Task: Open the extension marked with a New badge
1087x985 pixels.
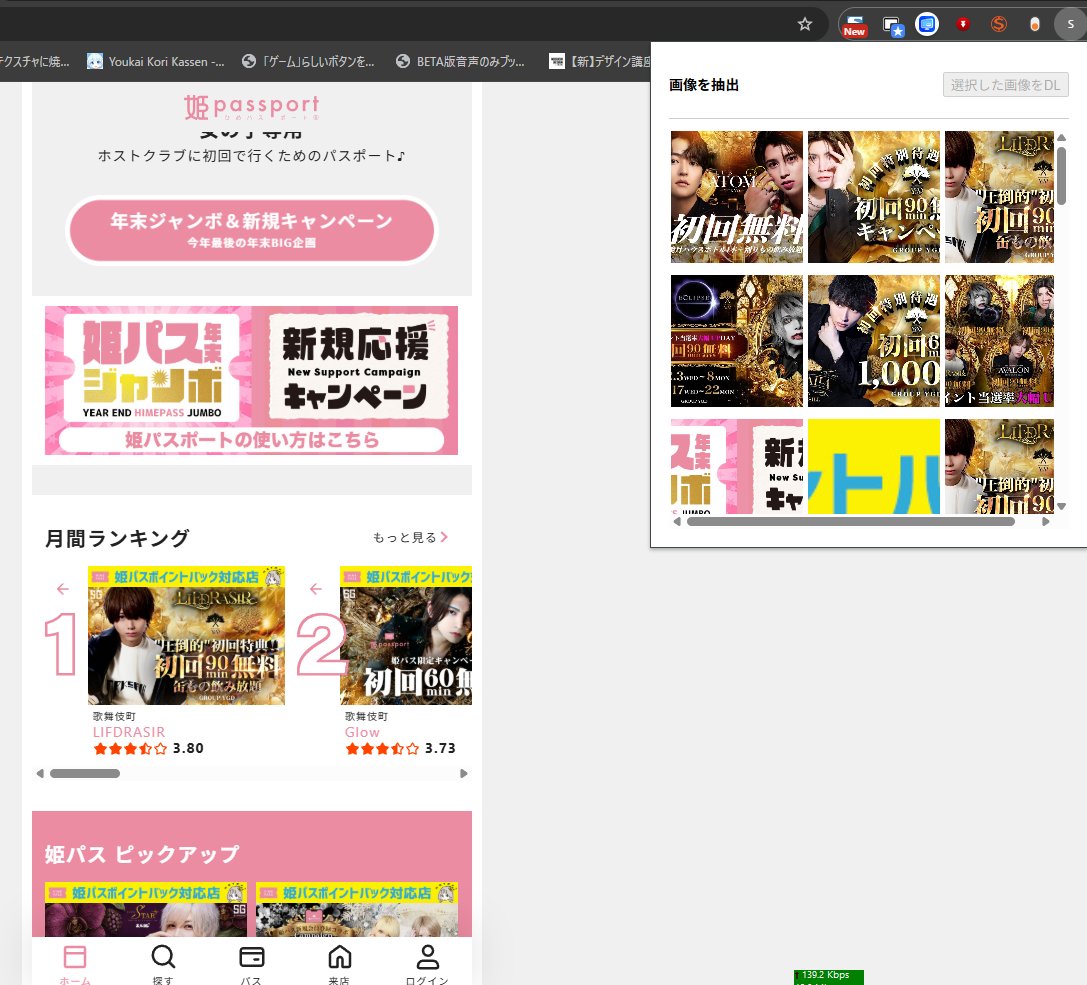Action: click(854, 24)
